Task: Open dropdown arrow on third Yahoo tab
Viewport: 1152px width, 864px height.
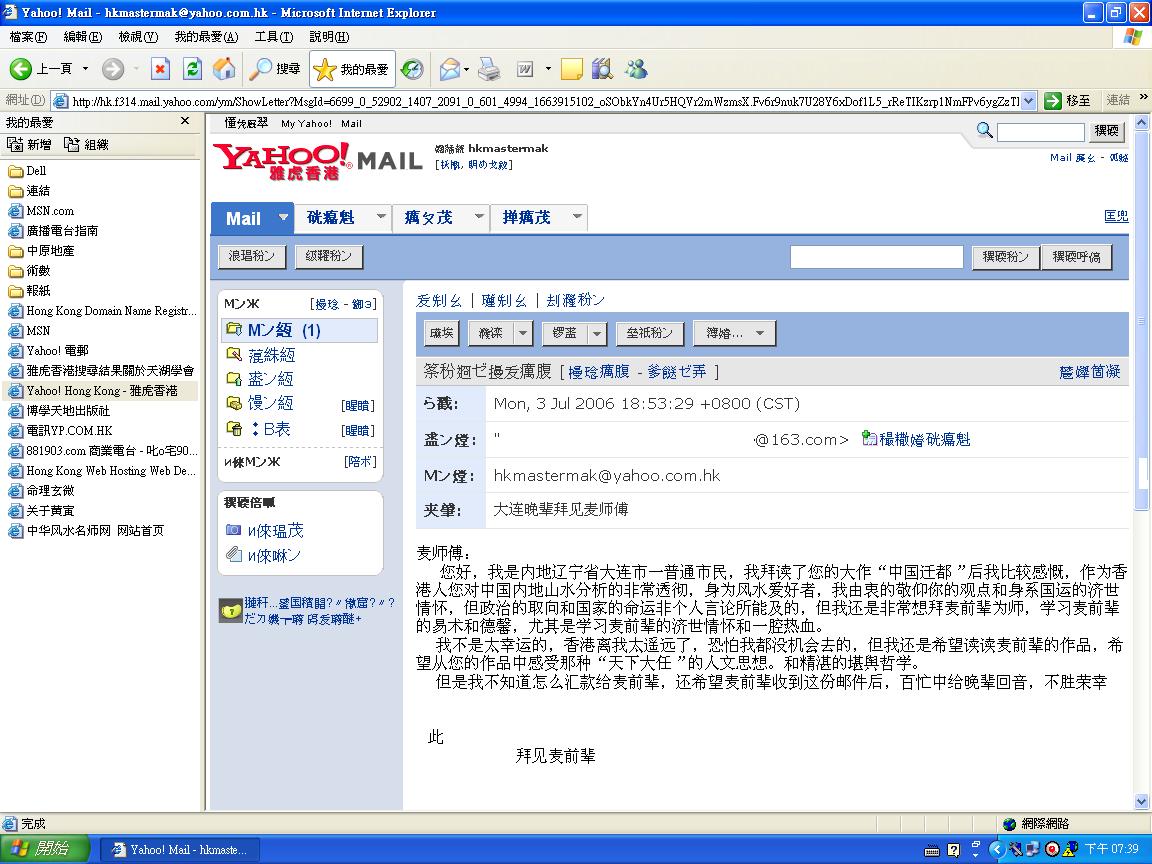Action: (x=479, y=216)
